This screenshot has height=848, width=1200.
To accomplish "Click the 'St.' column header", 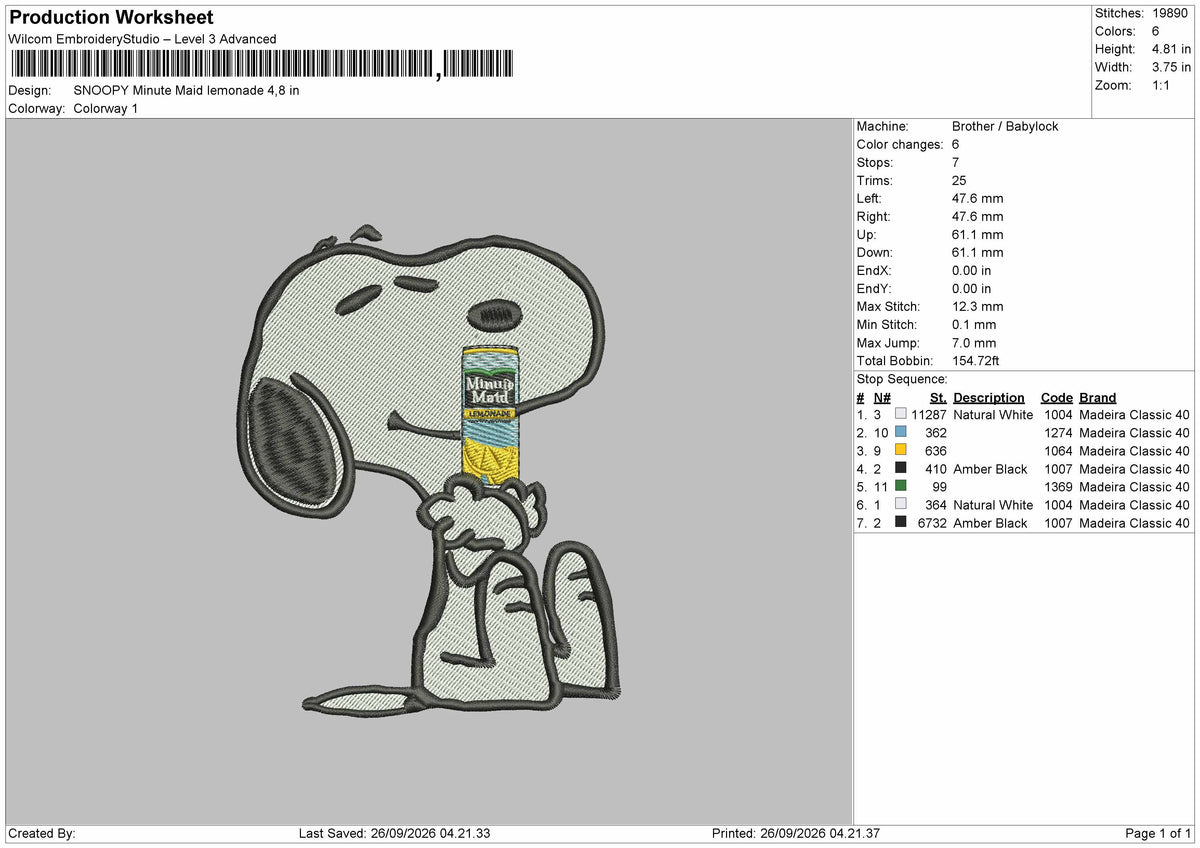I will pyautogui.click(x=938, y=397).
